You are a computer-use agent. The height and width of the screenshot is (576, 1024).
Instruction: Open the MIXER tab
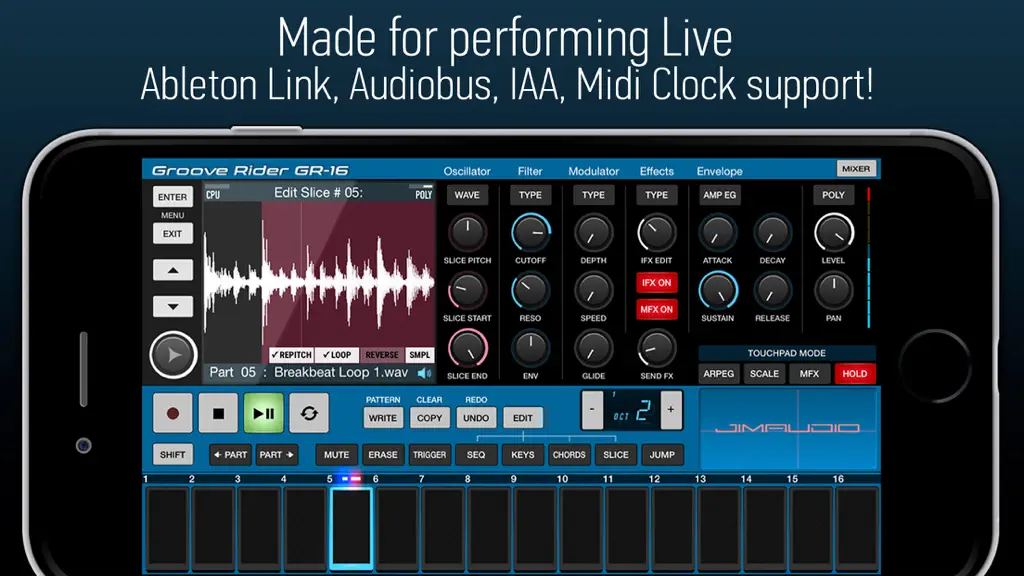click(856, 168)
